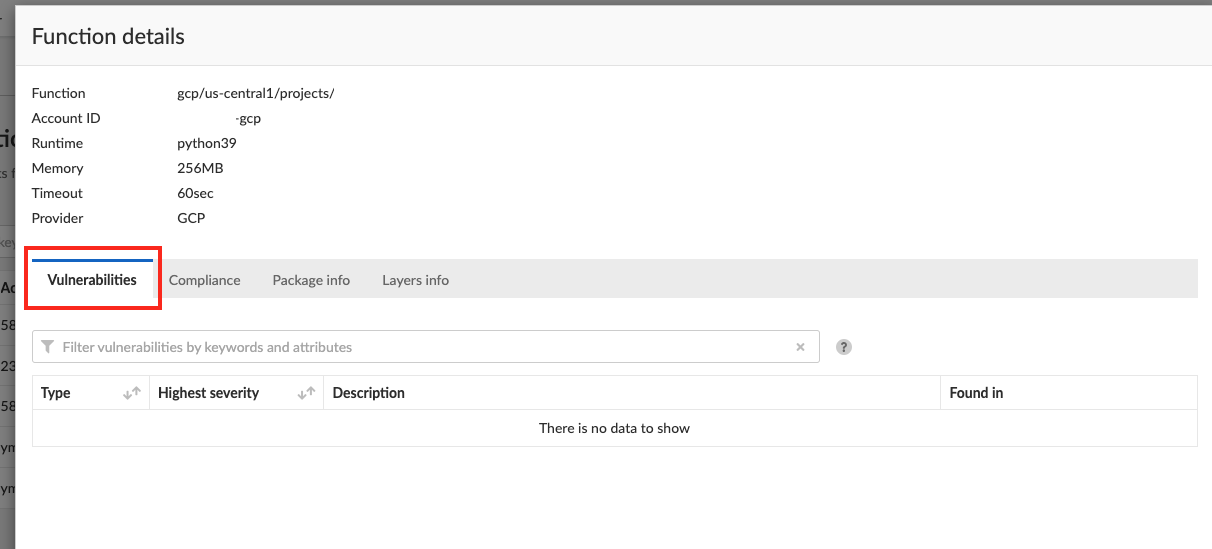This screenshot has width=1212, height=549.
Task: Click the sort arrows in the Type column
Action: click(132, 393)
